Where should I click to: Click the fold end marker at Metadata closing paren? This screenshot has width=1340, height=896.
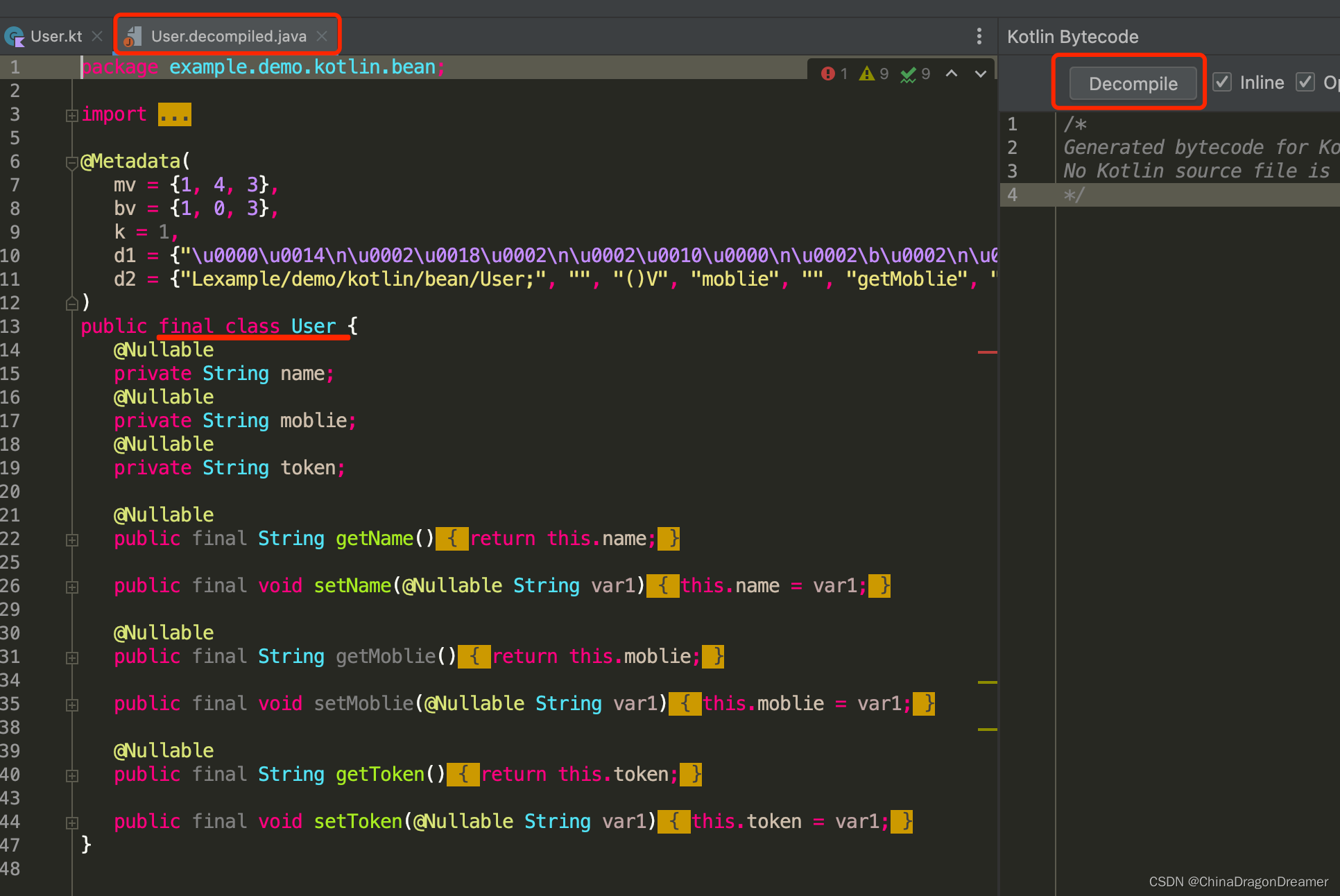[71, 303]
